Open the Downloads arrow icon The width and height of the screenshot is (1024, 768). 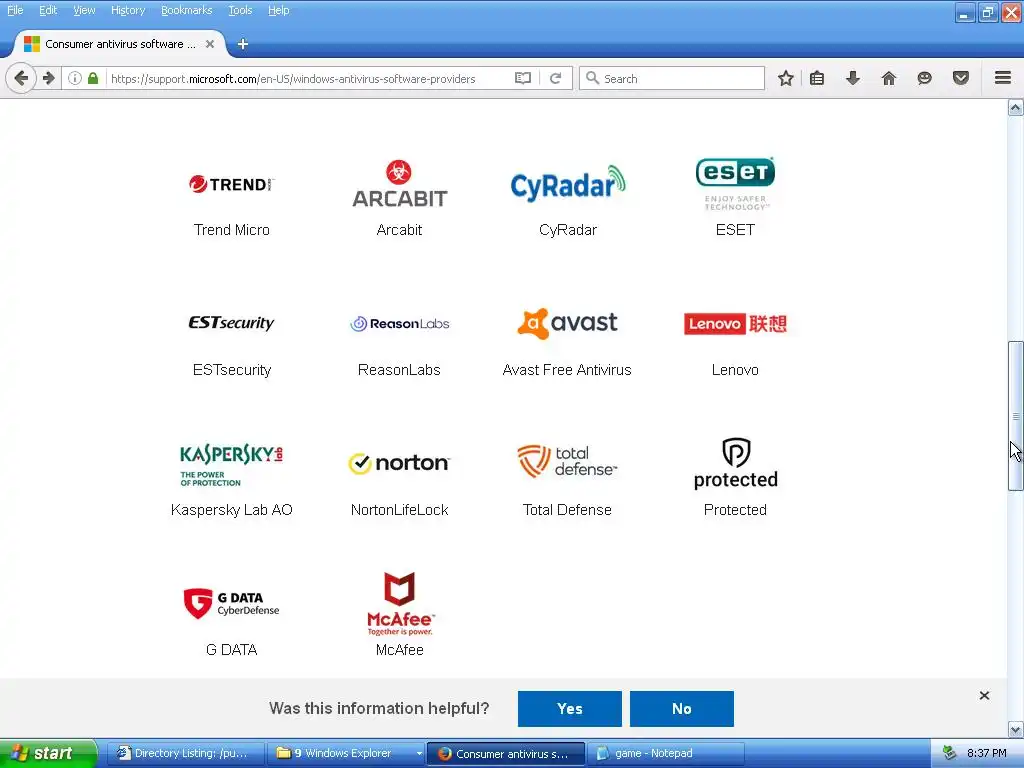852,78
